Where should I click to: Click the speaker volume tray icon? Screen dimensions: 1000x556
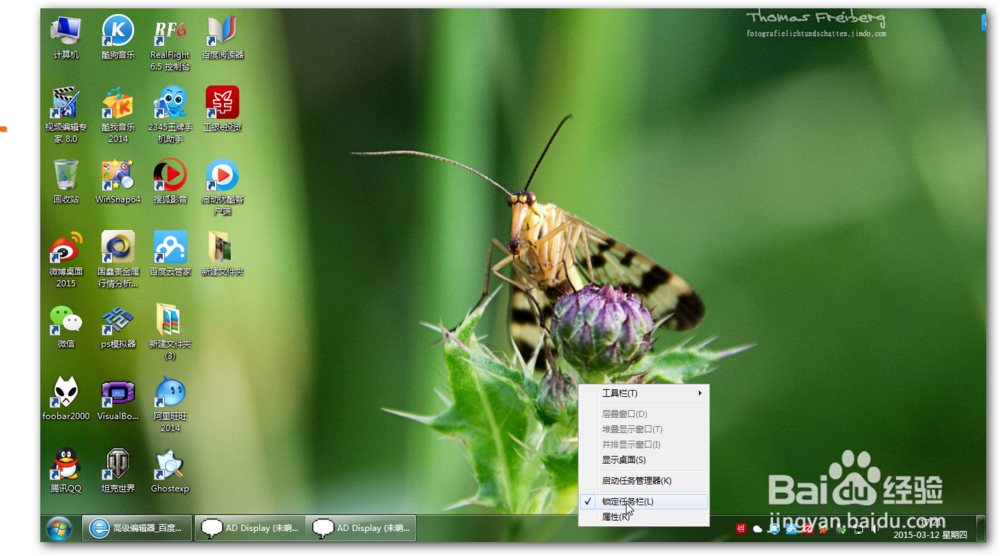(874, 529)
